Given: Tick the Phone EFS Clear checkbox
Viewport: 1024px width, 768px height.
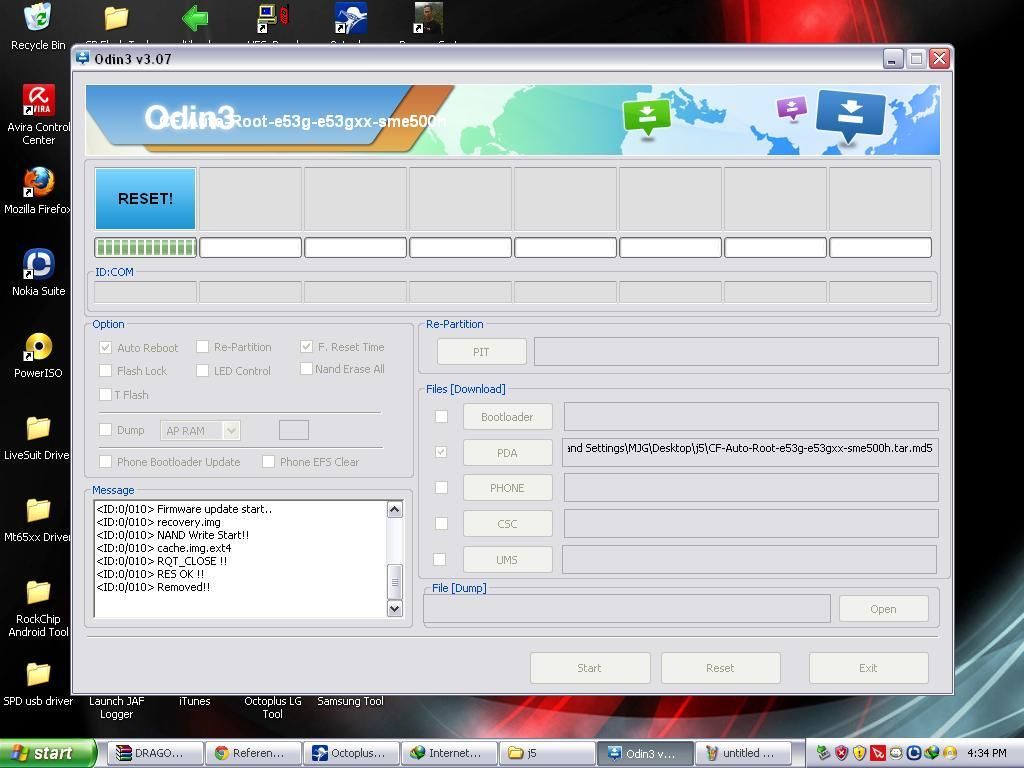Looking at the screenshot, I should click(268, 462).
